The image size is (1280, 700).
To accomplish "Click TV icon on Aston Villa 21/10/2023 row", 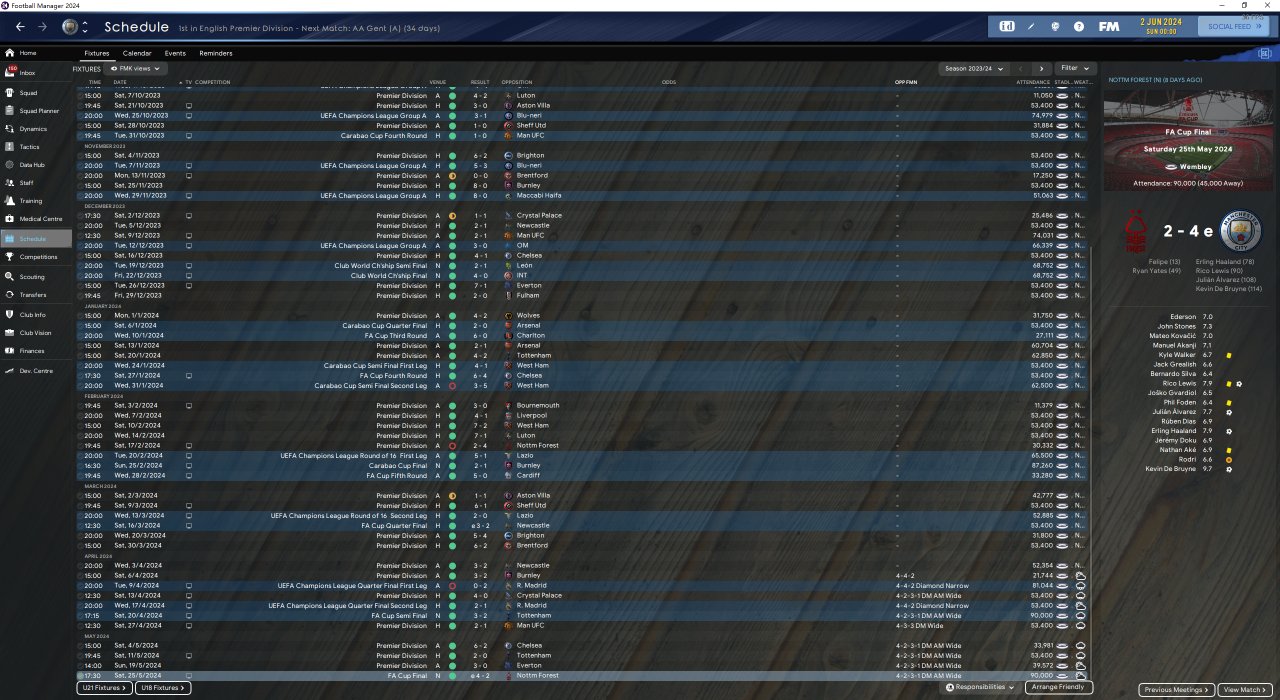I will [x=189, y=106].
